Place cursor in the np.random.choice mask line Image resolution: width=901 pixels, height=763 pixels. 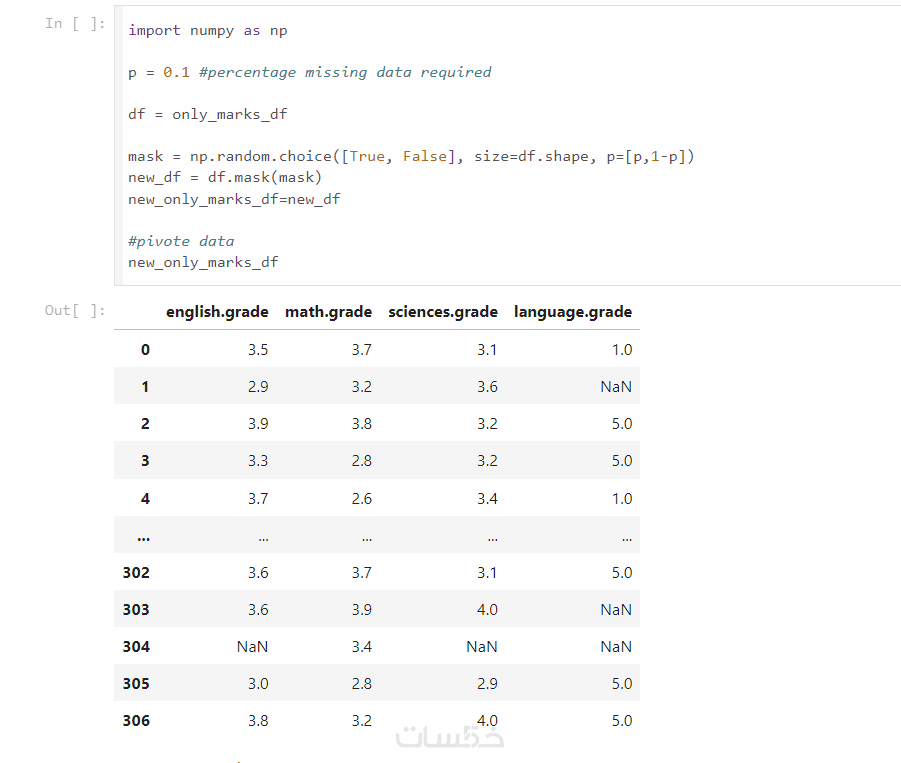pyautogui.click(x=410, y=156)
